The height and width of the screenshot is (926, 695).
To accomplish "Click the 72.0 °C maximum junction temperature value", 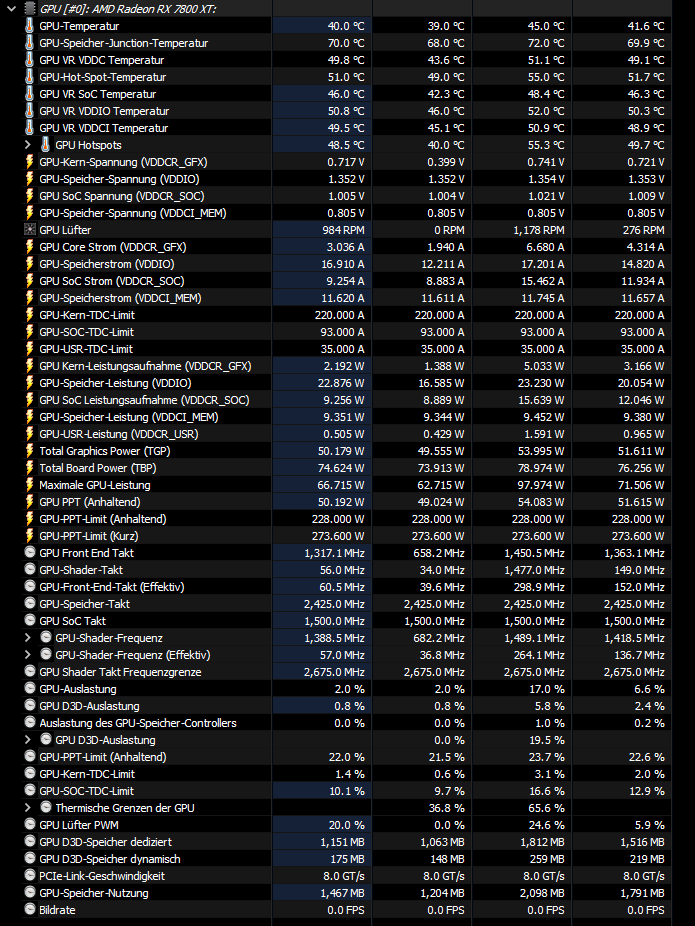I will click(546, 43).
